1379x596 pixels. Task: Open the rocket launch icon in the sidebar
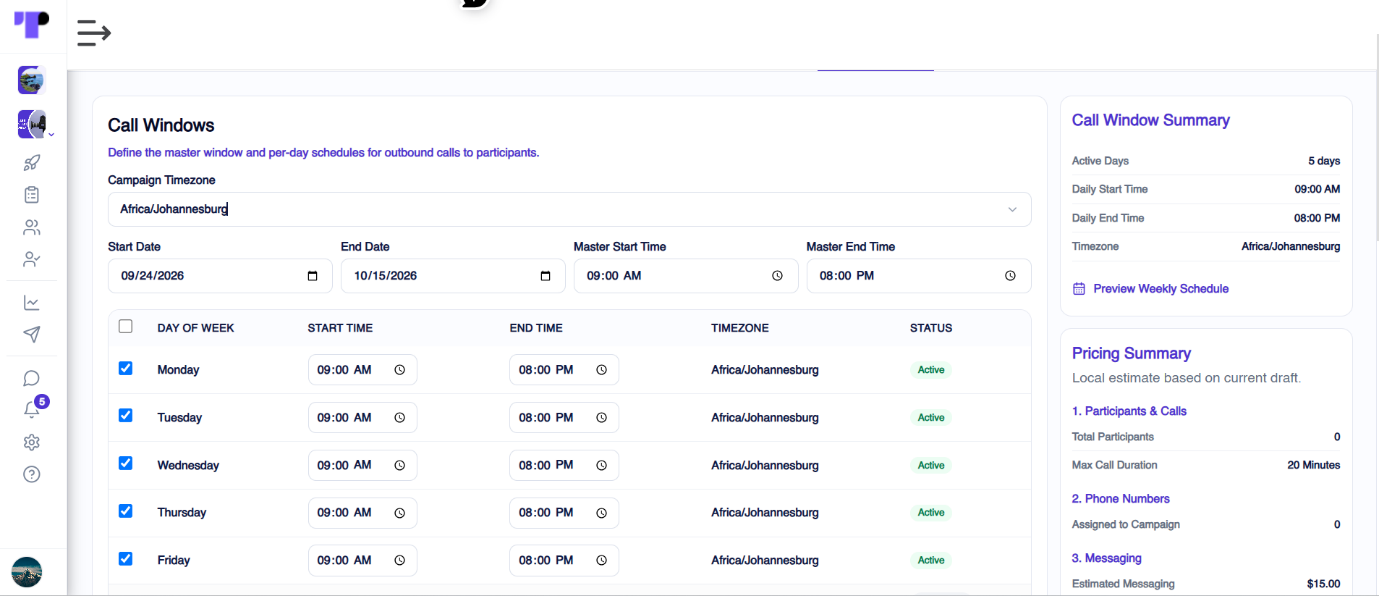32,163
